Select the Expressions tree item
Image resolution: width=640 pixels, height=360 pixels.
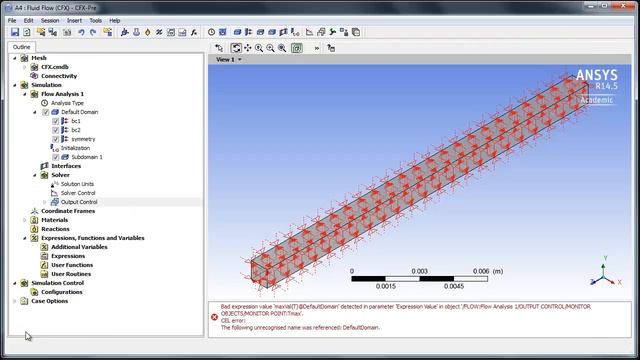68,256
